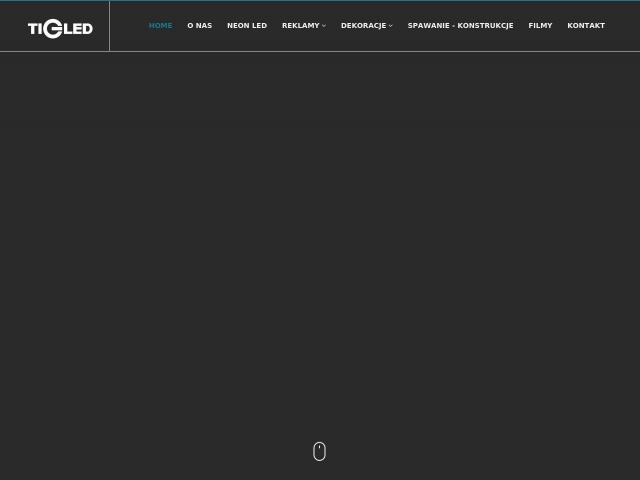This screenshot has height=480, width=640.
Task: Select the REKLAMY menu label
Action: click(300, 25)
